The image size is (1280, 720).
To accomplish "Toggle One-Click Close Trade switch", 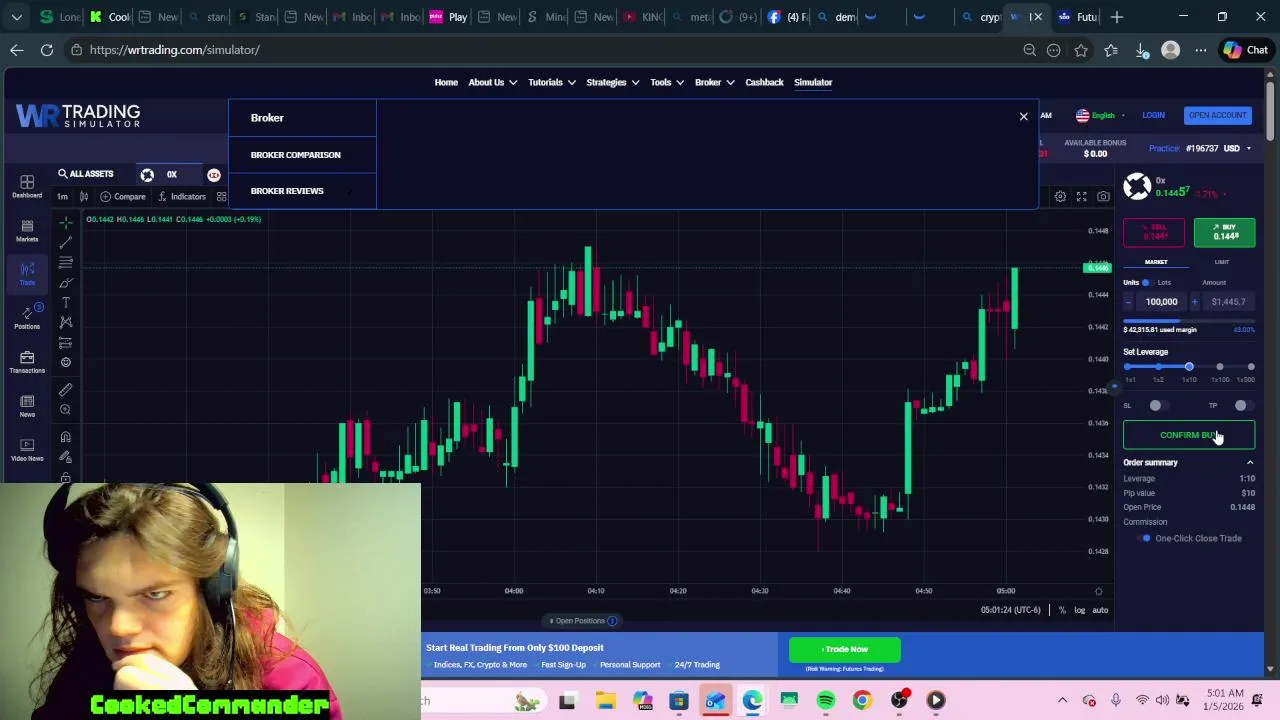I will 1145,538.
